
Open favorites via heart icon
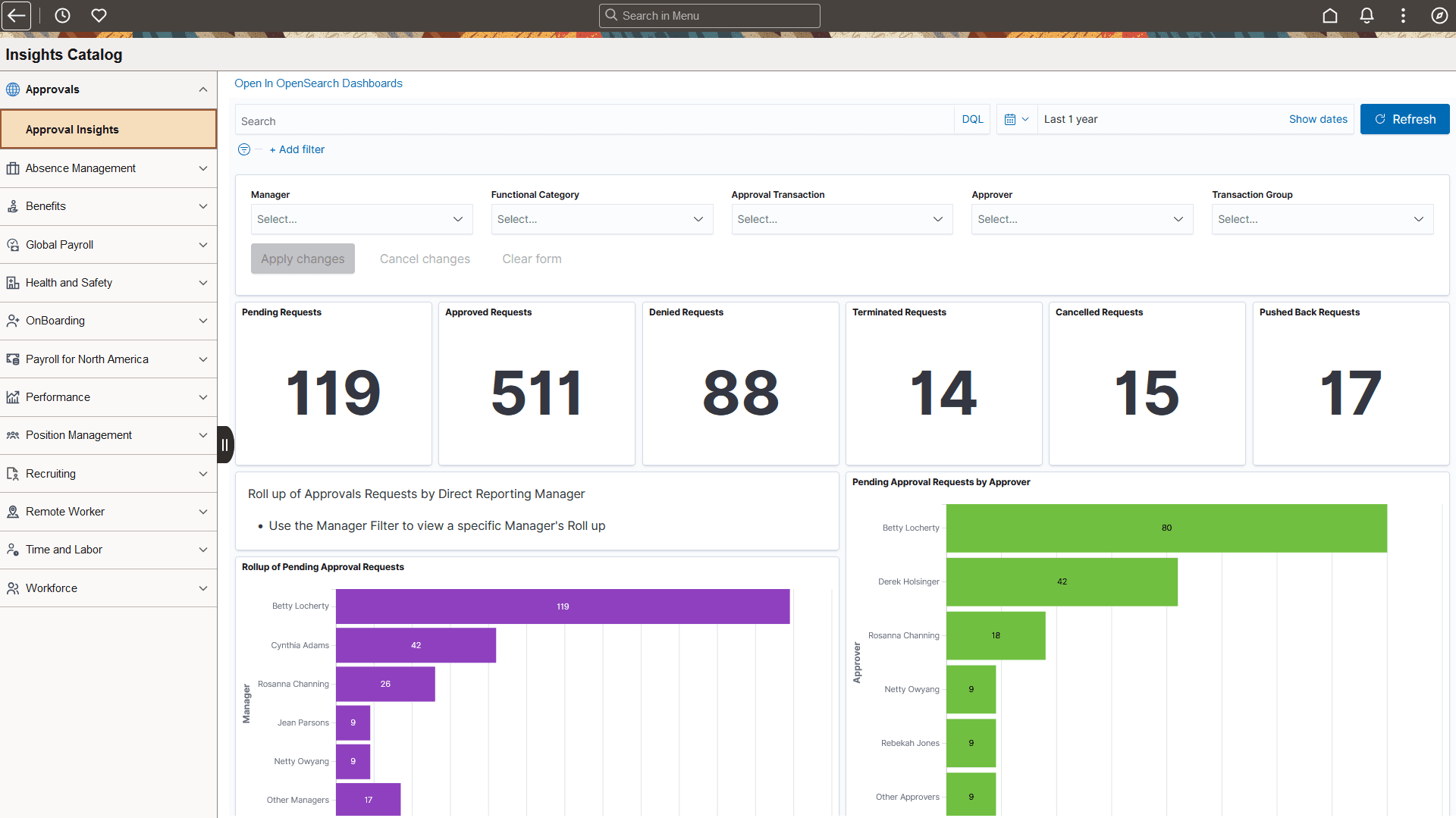click(x=99, y=15)
